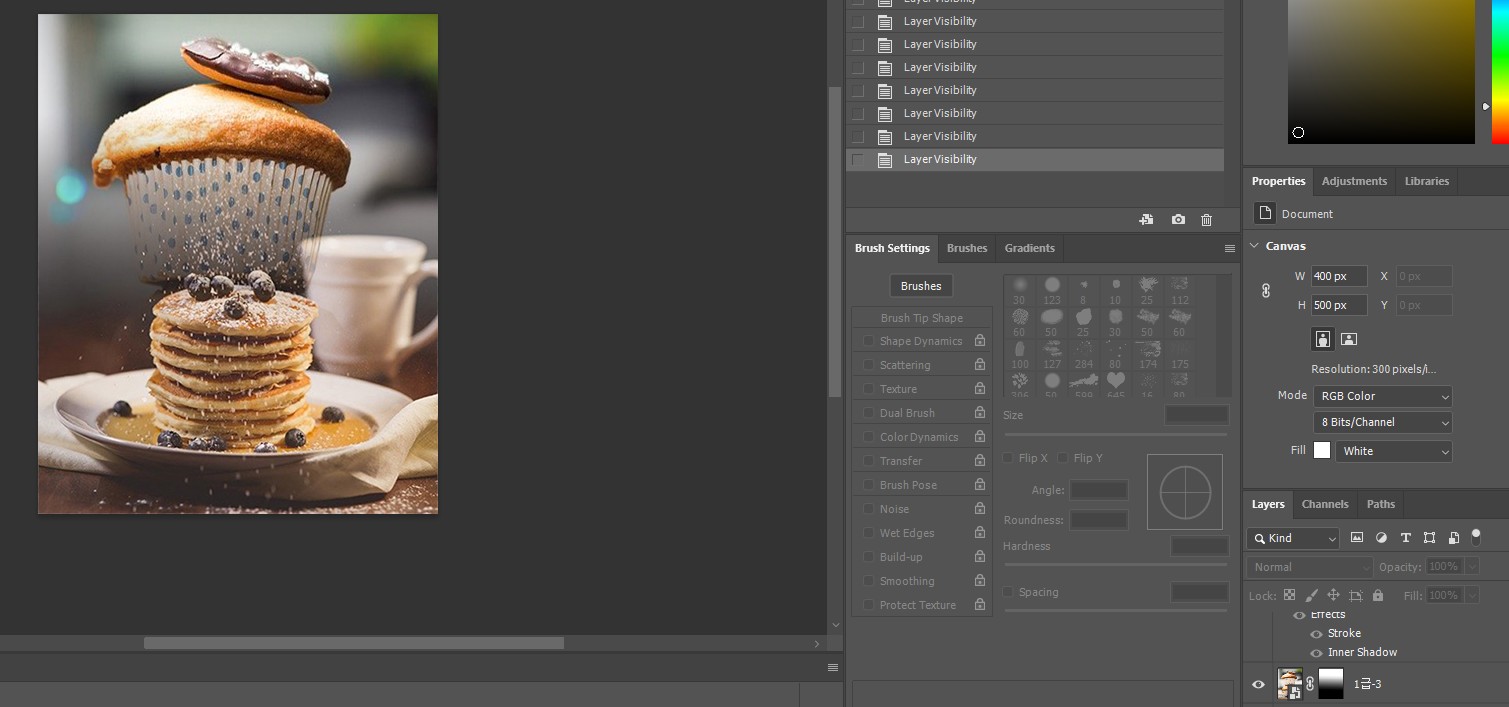Check the Flip X option
1509x707 pixels.
[1008, 458]
